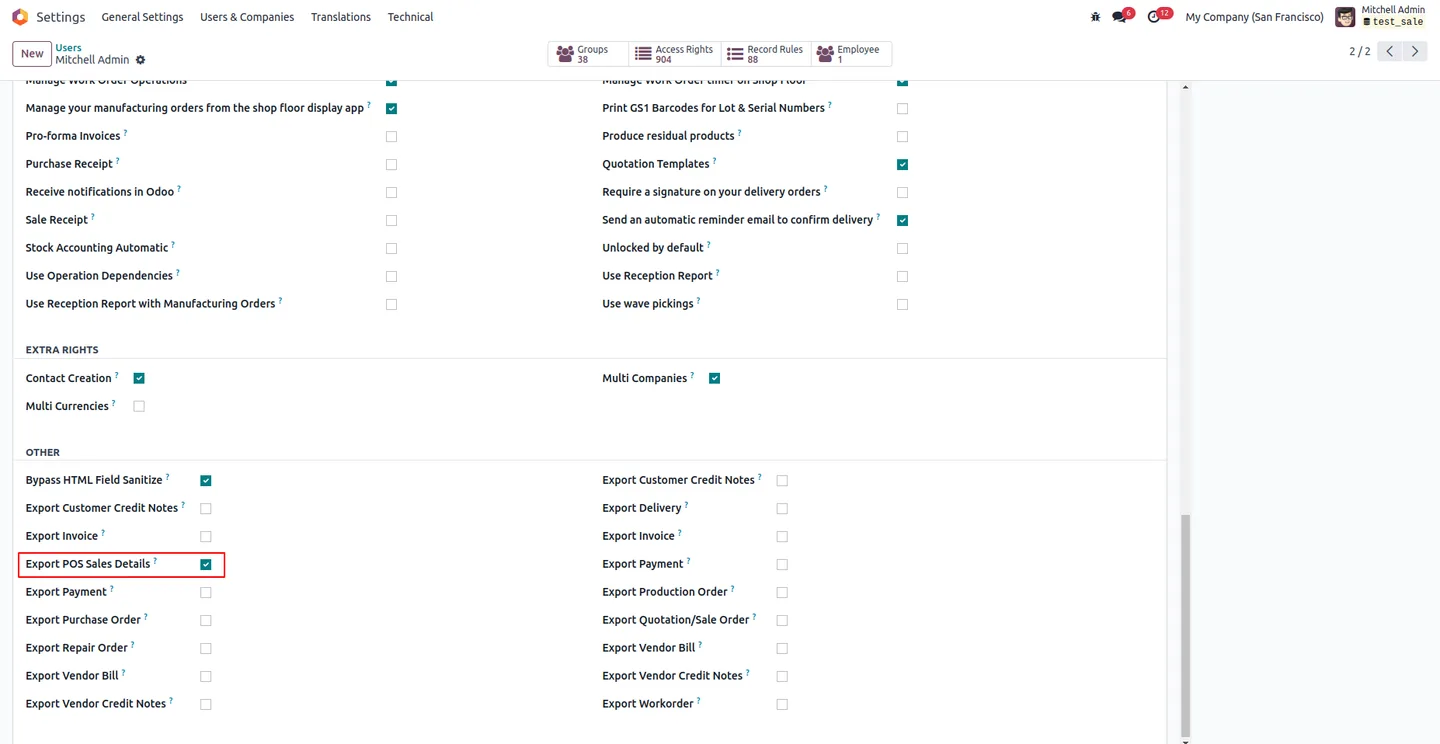Click help mark beside Export POS Sales Details
Viewport: 1440px width, 744px height.
(155, 561)
